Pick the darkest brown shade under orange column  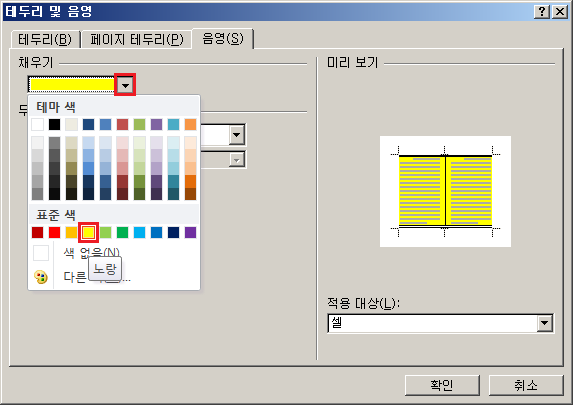click(x=190, y=194)
